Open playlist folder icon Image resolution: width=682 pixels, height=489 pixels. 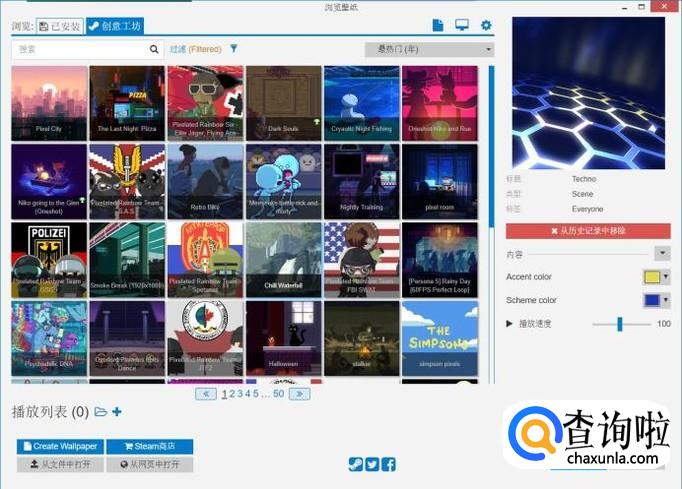(100, 412)
